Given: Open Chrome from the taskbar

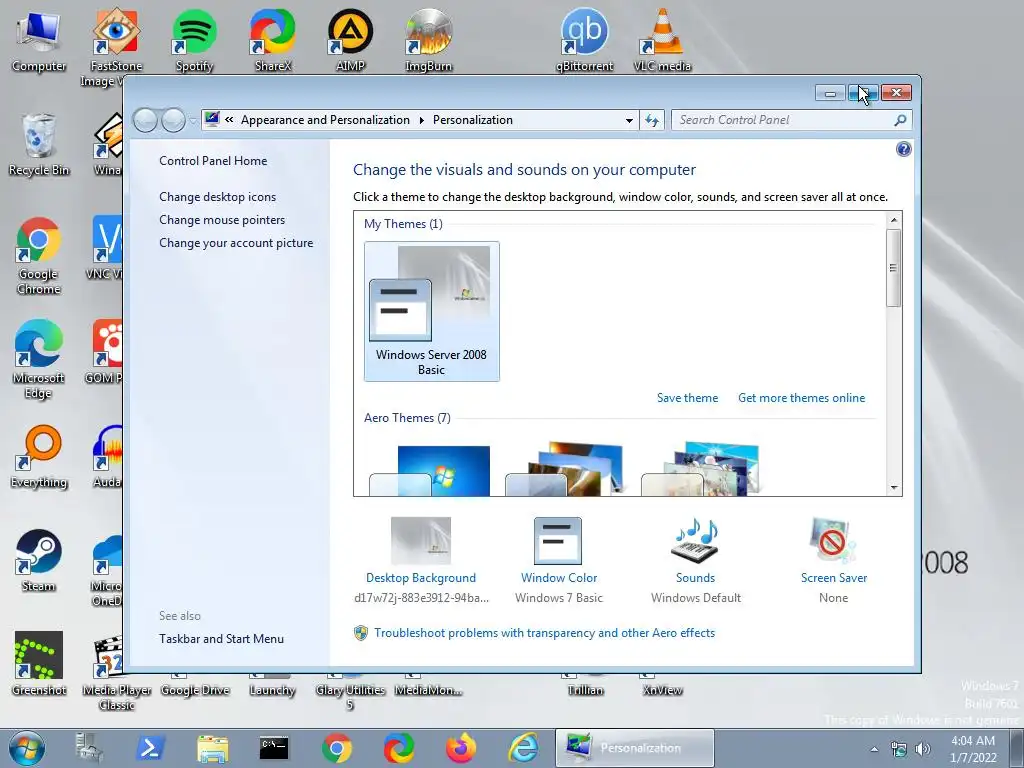Looking at the screenshot, I should point(336,748).
